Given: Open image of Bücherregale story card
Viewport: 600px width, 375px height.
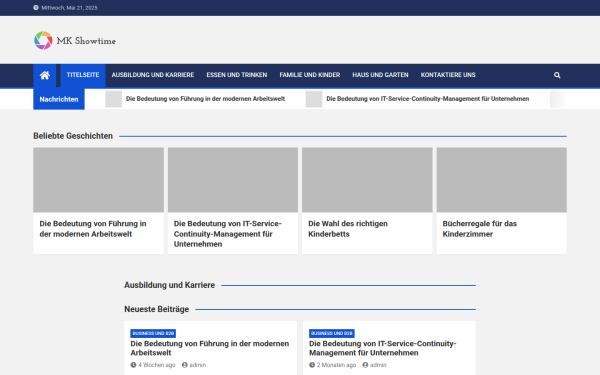Looking at the screenshot, I should click(x=502, y=180).
